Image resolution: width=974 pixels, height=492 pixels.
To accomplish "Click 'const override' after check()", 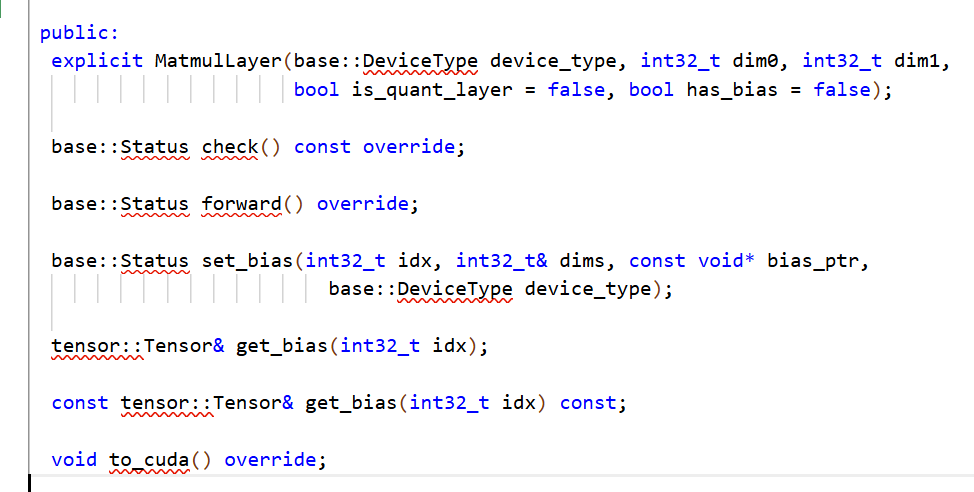I will click(375, 147).
